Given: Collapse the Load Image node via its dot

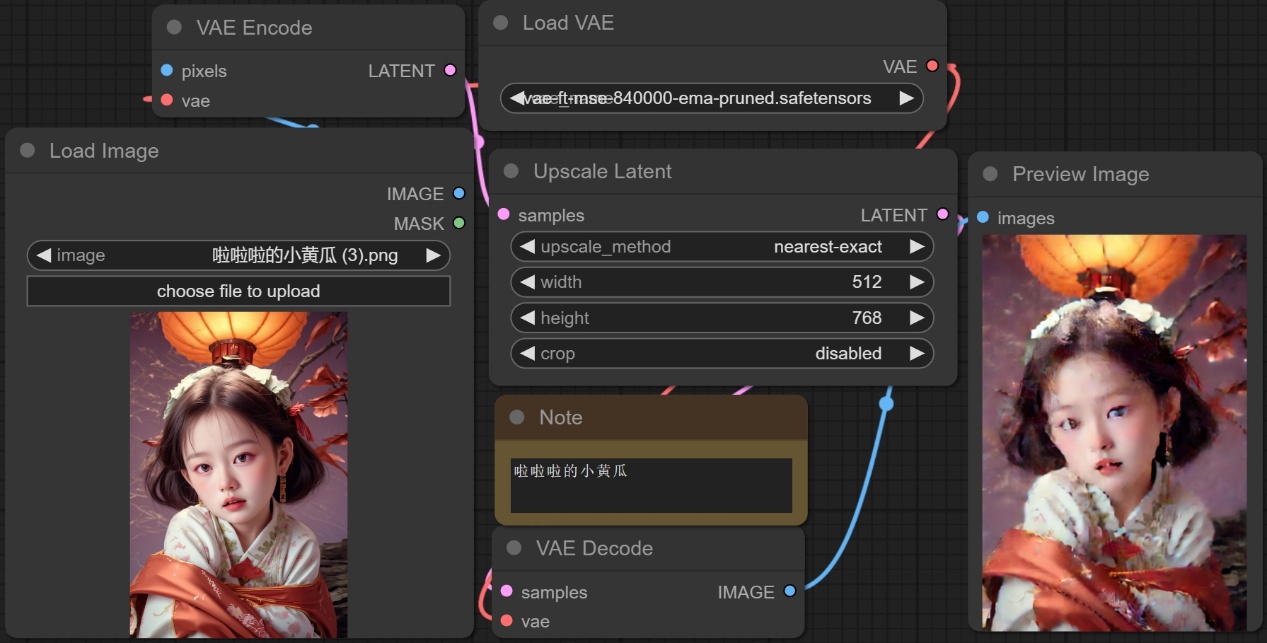Looking at the screenshot, I should pyautogui.click(x=28, y=151).
